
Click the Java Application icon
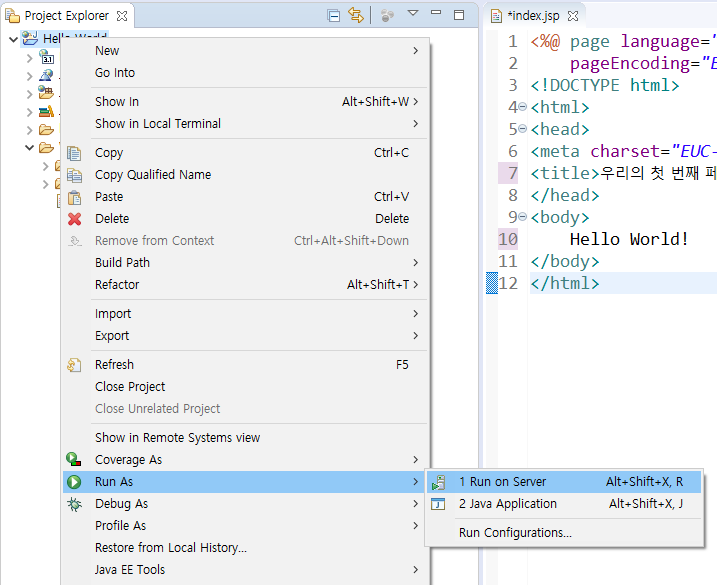[x=438, y=504]
